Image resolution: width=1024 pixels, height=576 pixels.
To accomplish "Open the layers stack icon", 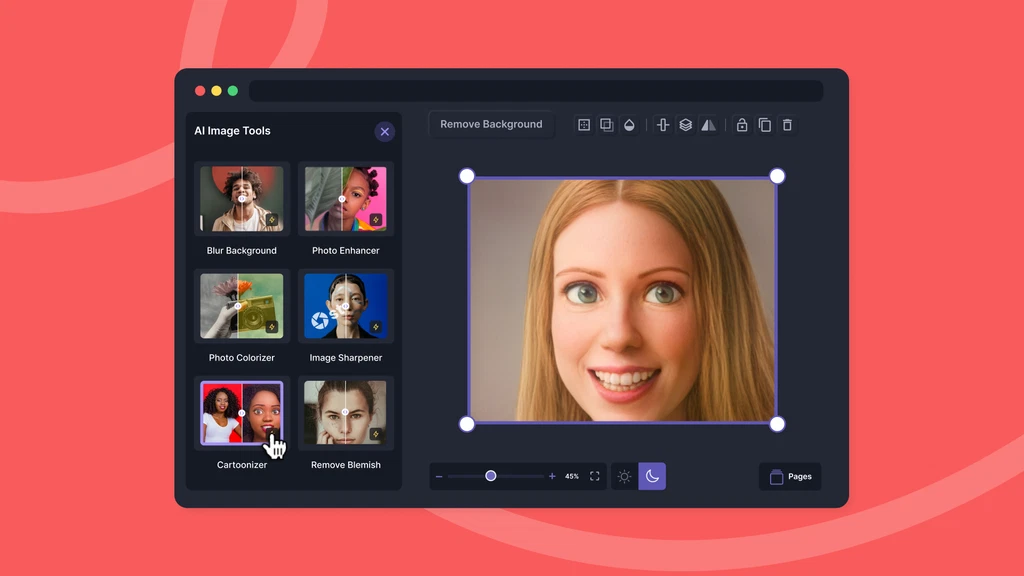I will 685,125.
